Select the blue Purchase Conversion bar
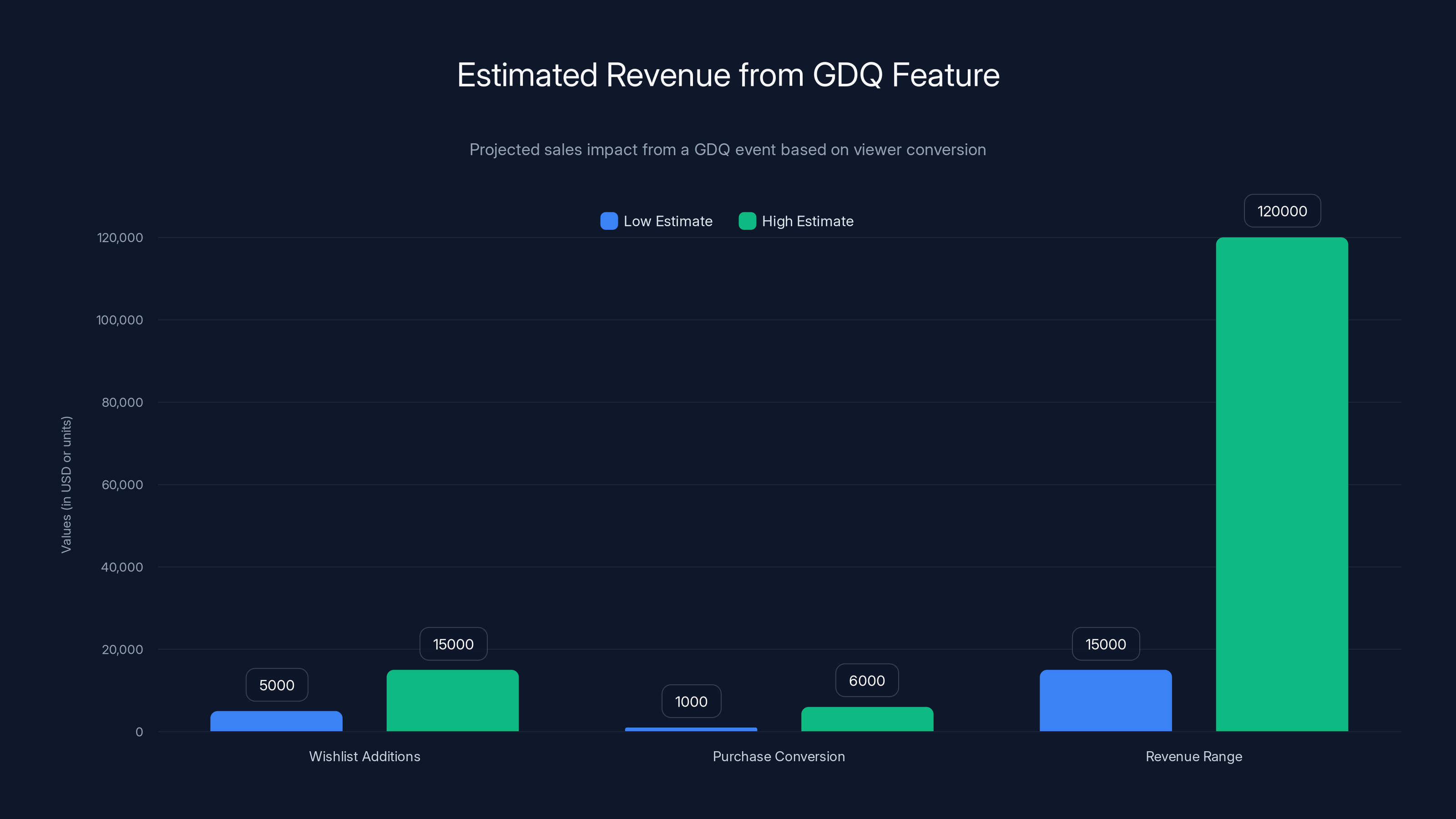 [691, 730]
